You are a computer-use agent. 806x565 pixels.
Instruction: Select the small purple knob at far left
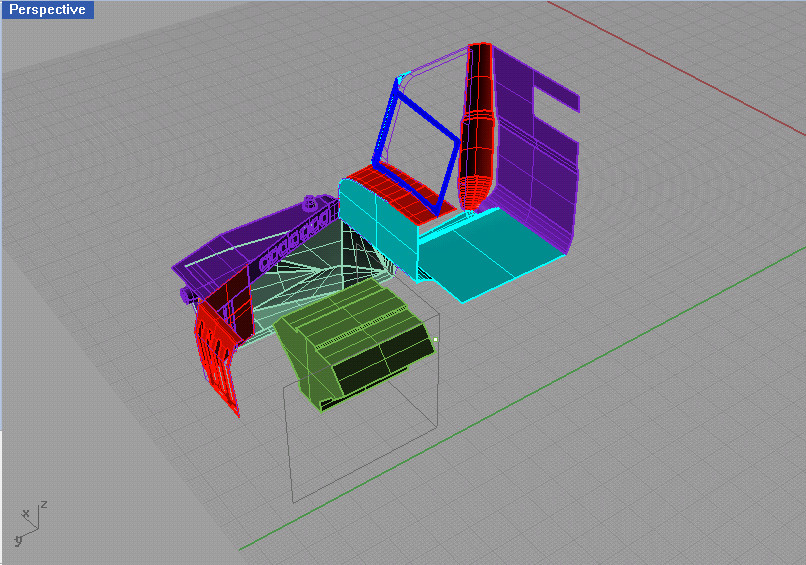pos(184,295)
